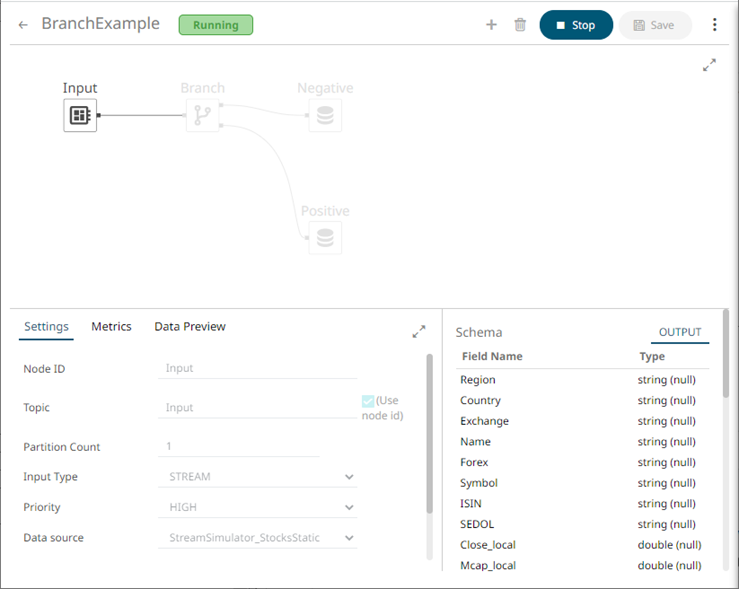
Task: Switch to the Metrics tab
Action: tap(111, 327)
